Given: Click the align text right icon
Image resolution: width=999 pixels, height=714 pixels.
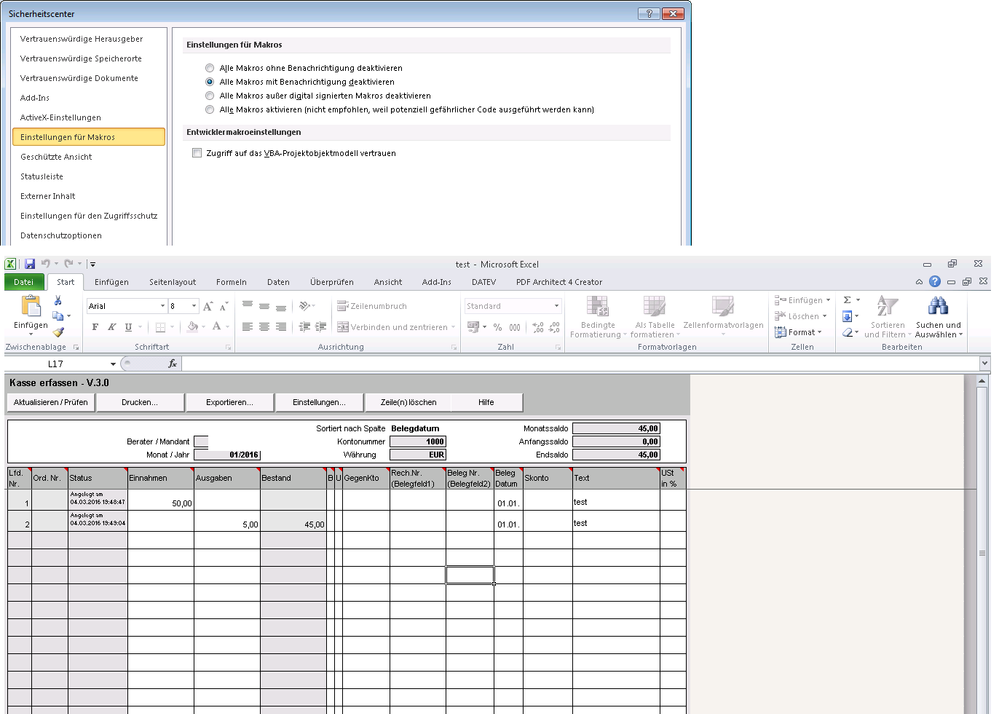Looking at the screenshot, I should [280, 327].
